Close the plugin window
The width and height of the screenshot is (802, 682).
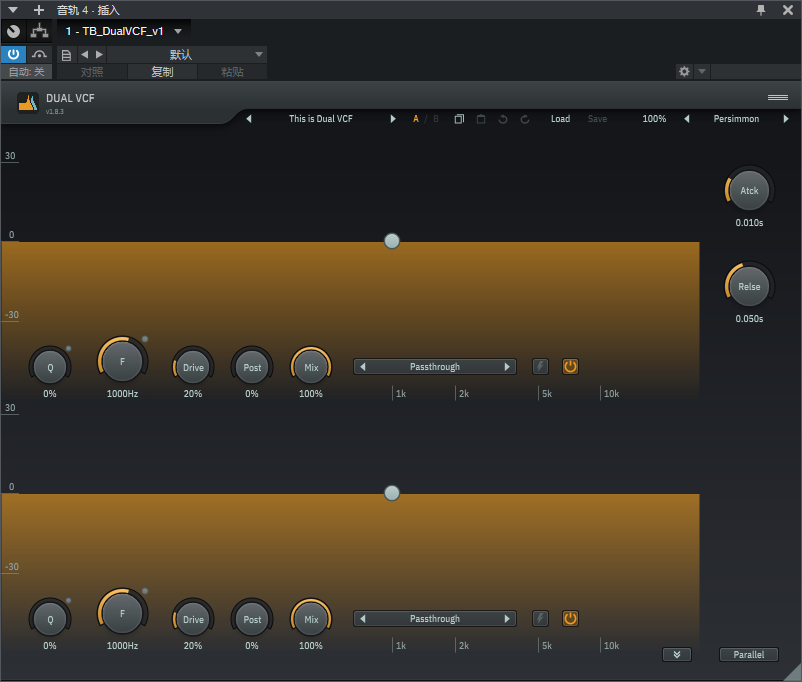pyautogui.click(x=788, y=10)
